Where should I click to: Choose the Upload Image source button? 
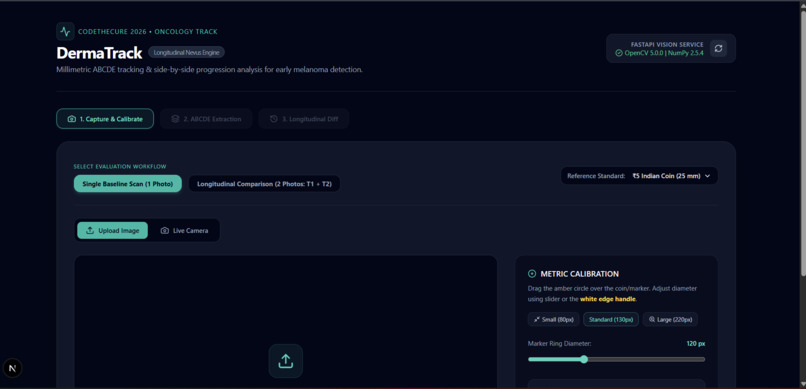tap(113, 230)
